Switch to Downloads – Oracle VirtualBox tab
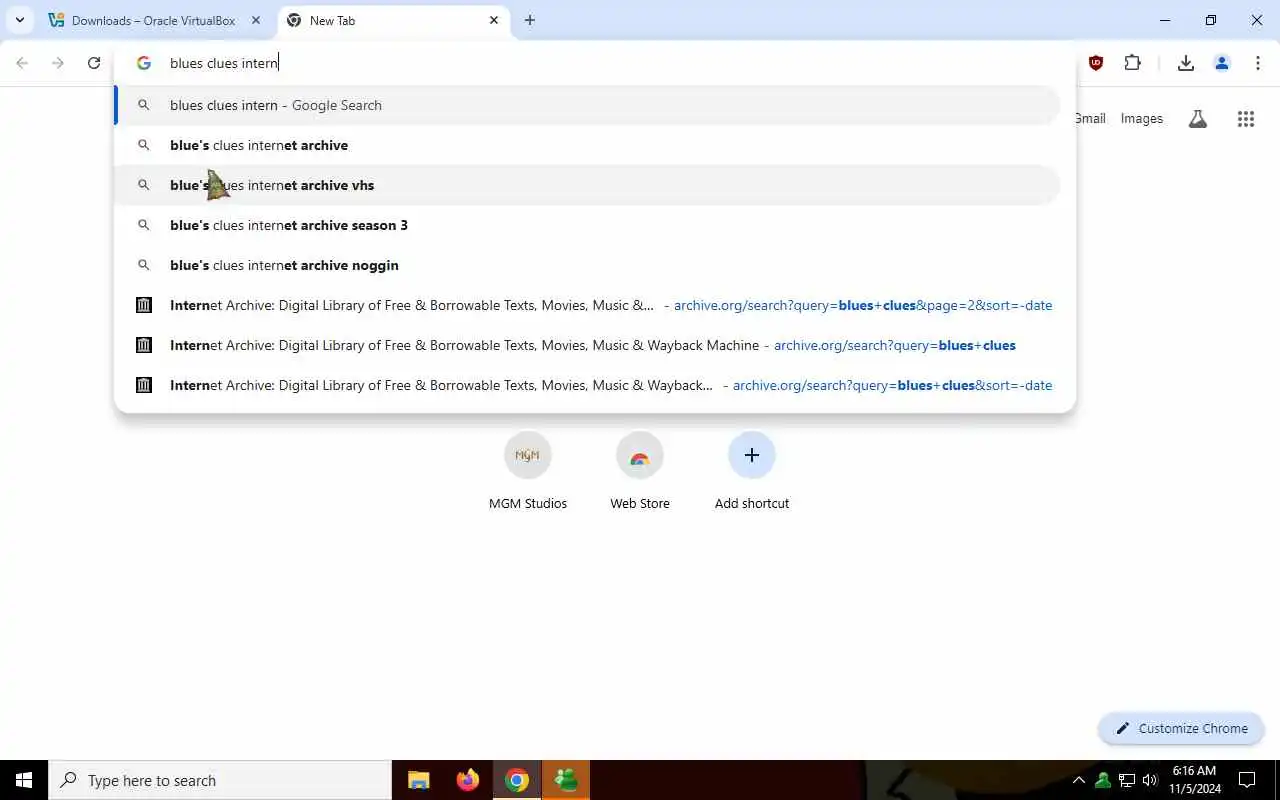The width and height of the screenshot is (1280, 800). pos(154,20)
